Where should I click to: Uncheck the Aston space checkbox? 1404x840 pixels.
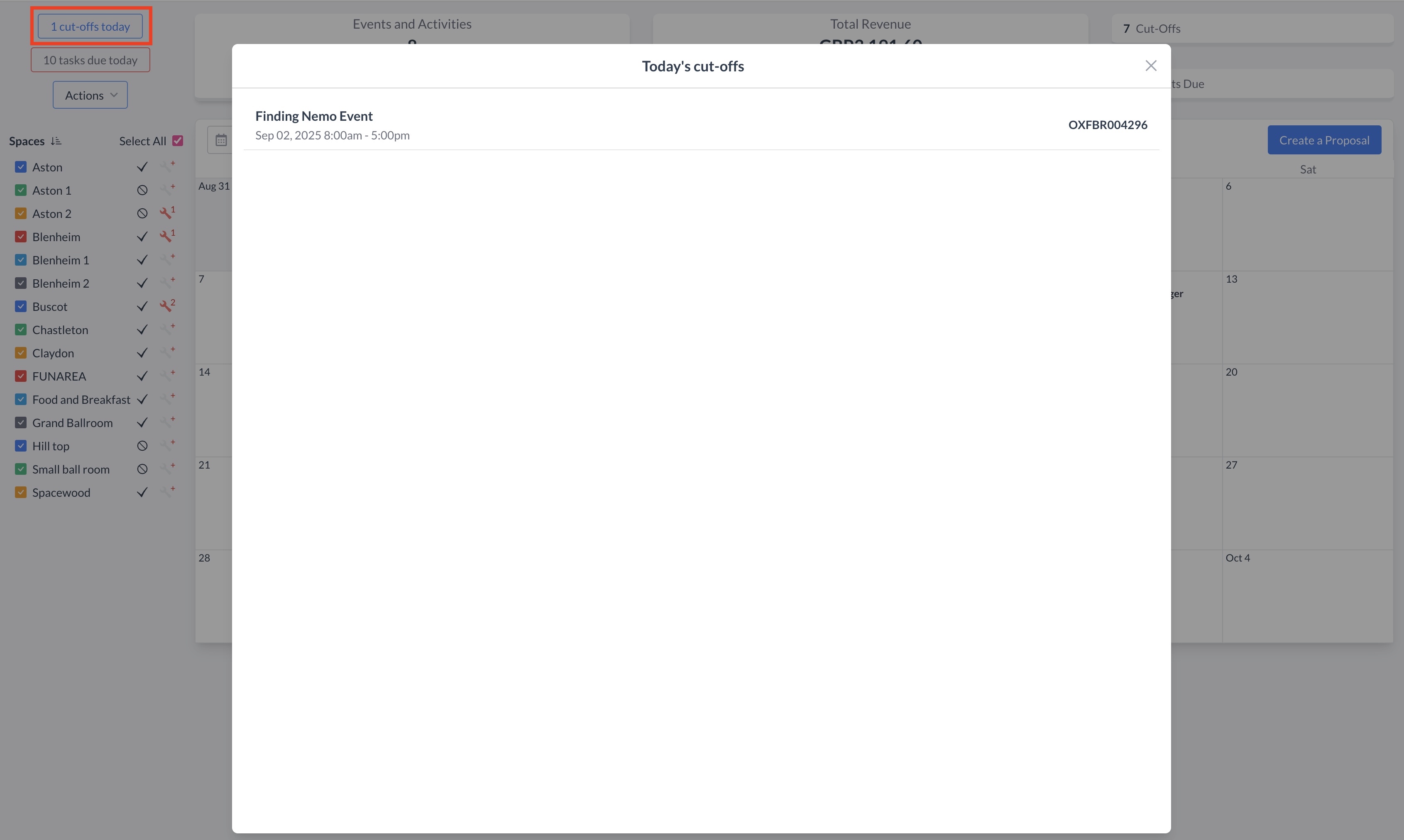21,167
